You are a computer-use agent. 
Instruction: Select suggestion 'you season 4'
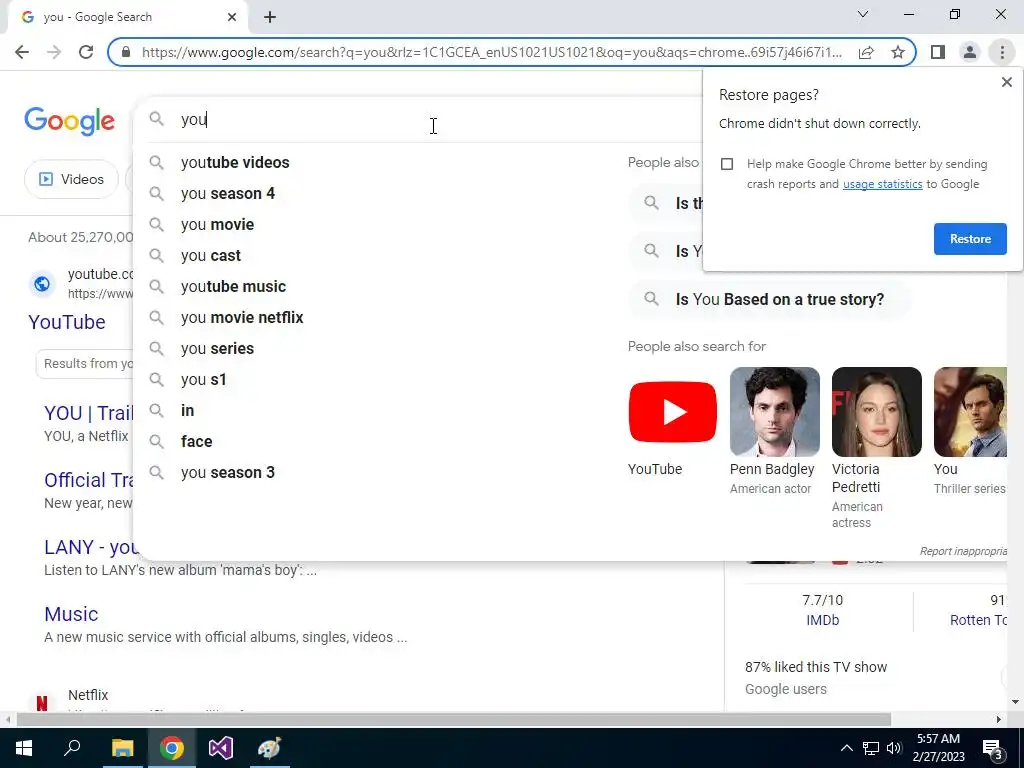point(228,194)
